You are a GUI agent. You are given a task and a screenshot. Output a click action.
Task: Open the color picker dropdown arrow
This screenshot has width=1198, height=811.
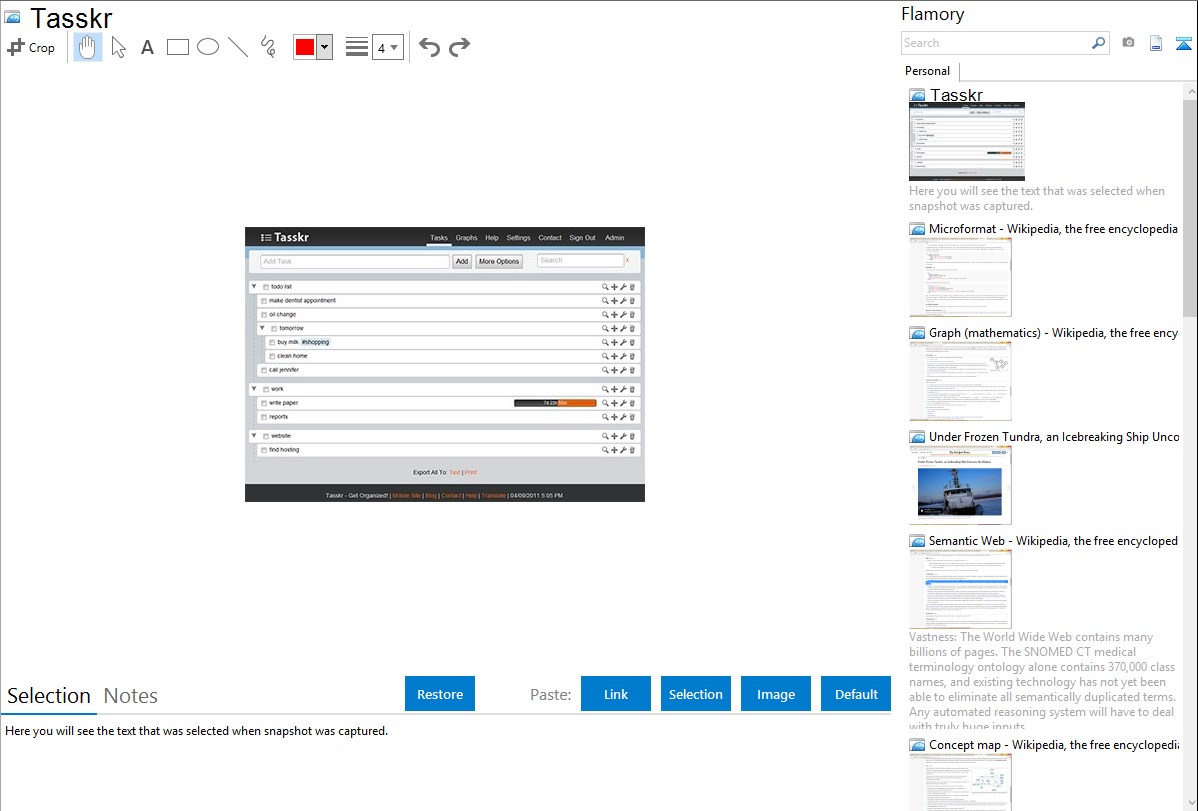(324, 47)
